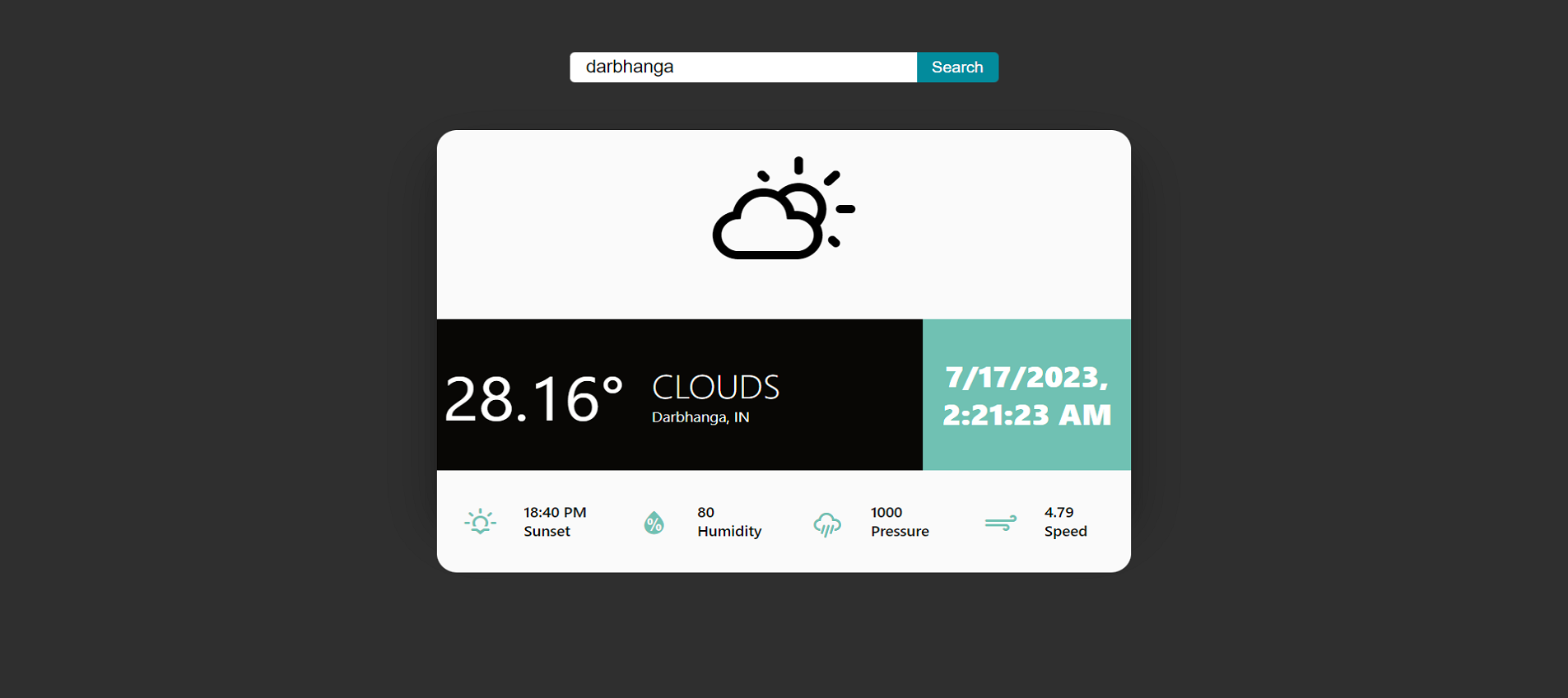The width and height of the screenshot is (1568, 698).
Task: Click the 18:40 PM sunset time
Action: pos(555,512)
